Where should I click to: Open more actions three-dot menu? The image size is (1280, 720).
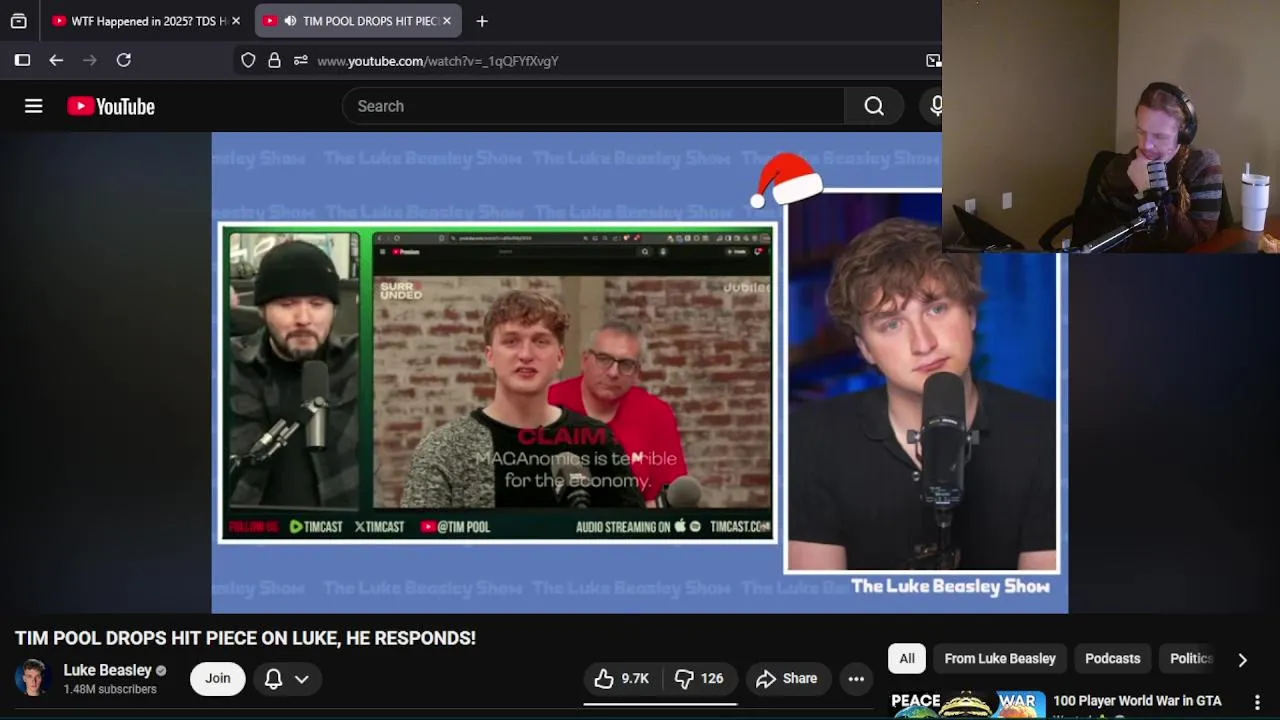click(x=856, y=678)
